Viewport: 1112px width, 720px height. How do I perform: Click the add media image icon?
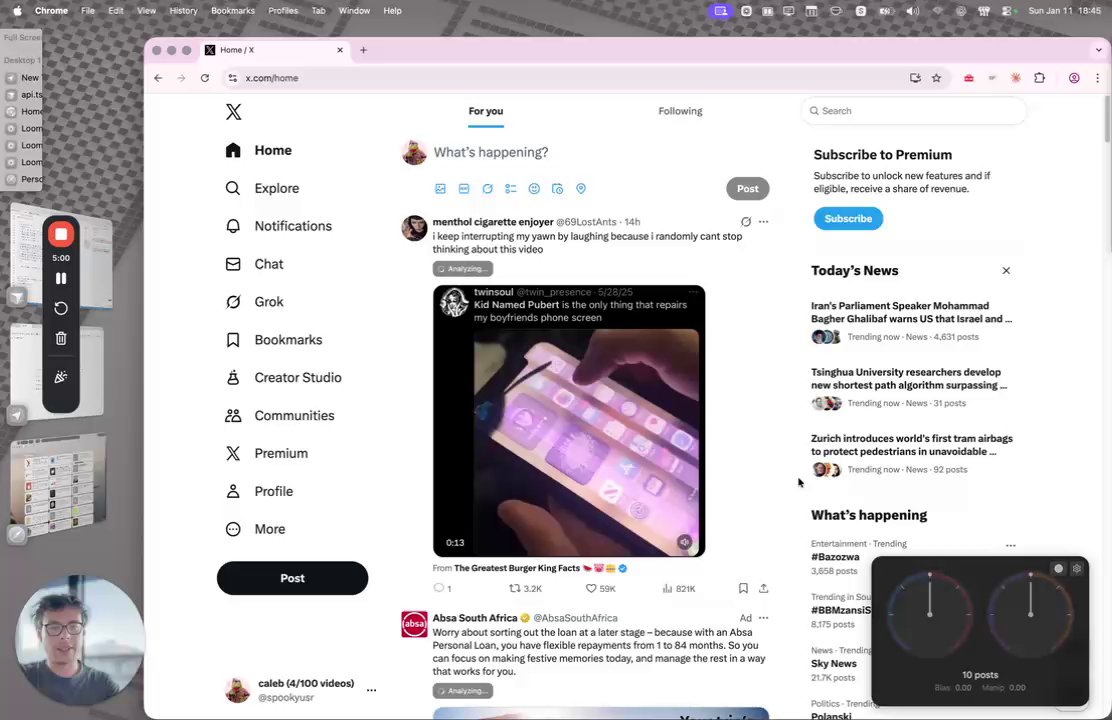[x=440, y=189]
